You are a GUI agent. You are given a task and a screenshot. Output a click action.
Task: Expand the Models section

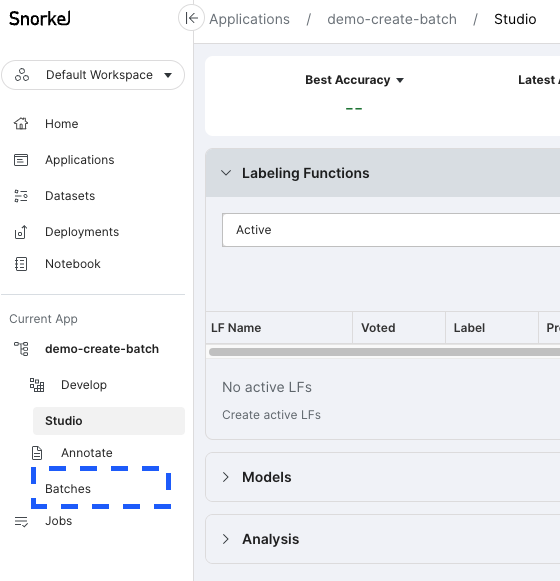click(226, 477)
